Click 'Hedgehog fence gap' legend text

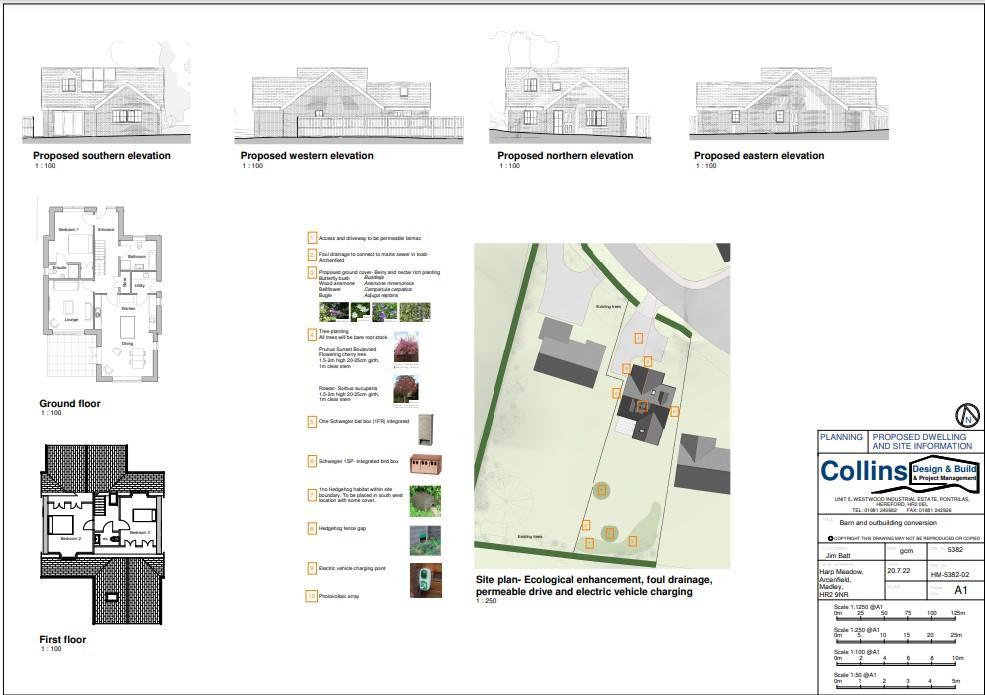click(x=342, y=528)
